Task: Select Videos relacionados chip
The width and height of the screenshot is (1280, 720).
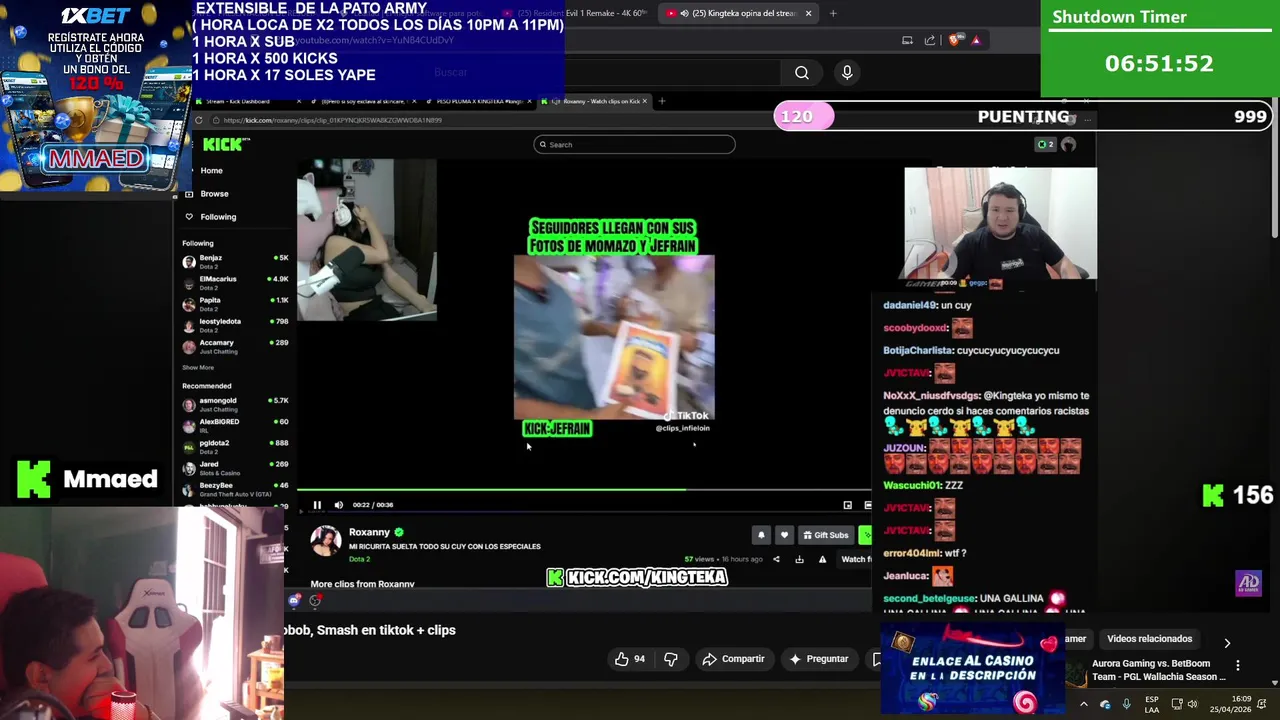Action: 1149,639
